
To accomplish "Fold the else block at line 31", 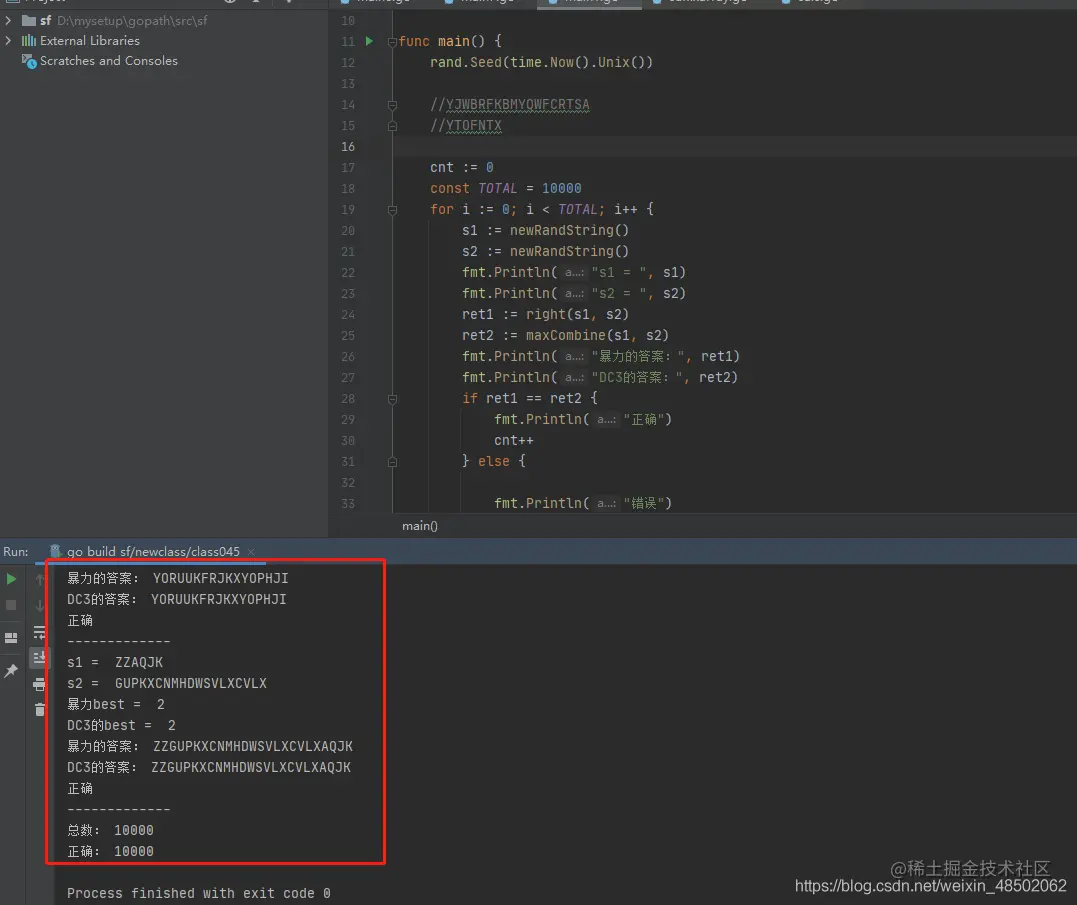I will 392,462.
